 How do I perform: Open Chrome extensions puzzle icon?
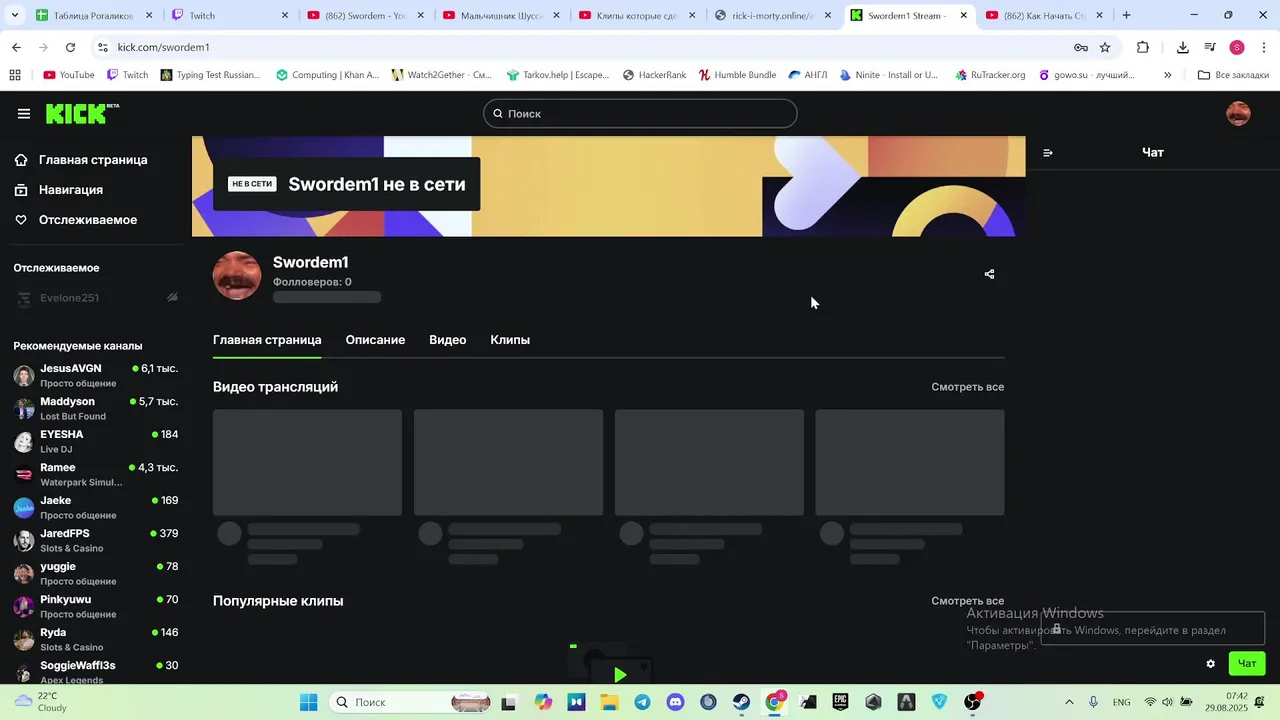tap(1143, 47)
